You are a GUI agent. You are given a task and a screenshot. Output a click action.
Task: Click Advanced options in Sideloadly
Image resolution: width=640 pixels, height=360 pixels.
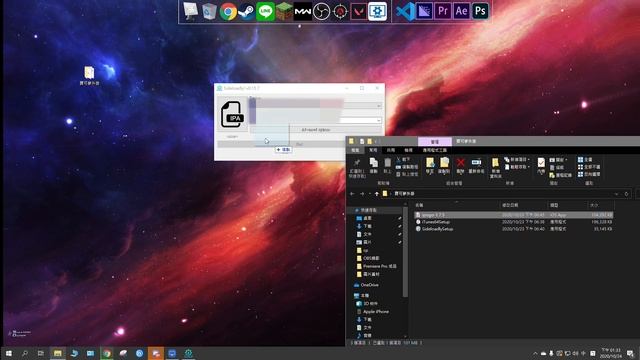tap(316, 130)
